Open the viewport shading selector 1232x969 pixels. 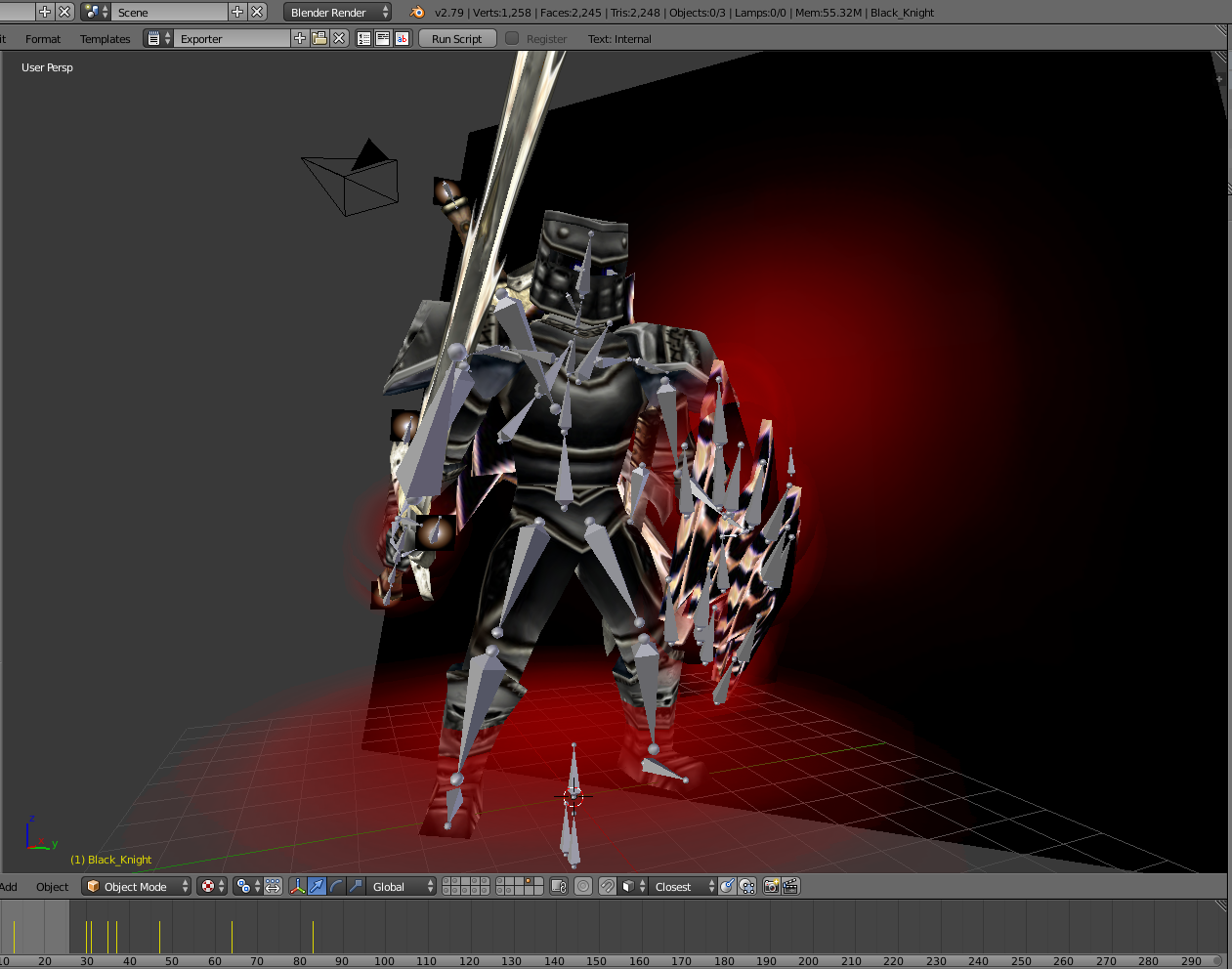212,886
